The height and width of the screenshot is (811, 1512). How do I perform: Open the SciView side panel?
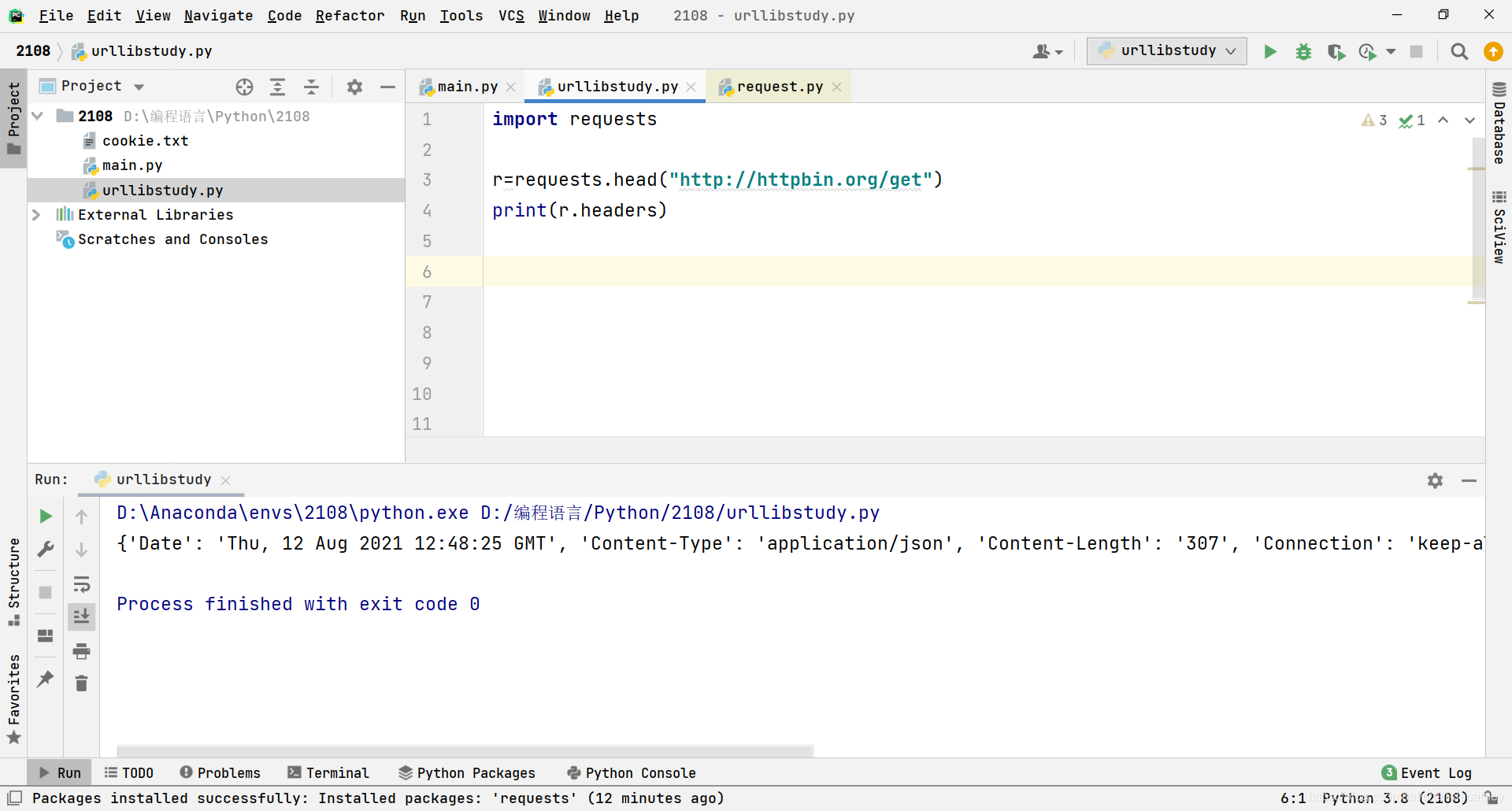1499,227
